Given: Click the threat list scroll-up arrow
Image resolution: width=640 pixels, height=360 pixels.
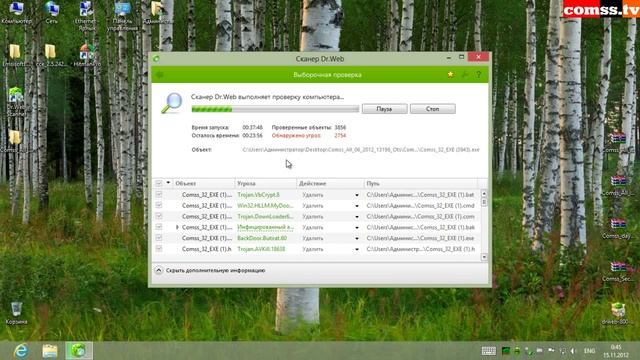Looking at the screenshot, I should tap(484, 194).
